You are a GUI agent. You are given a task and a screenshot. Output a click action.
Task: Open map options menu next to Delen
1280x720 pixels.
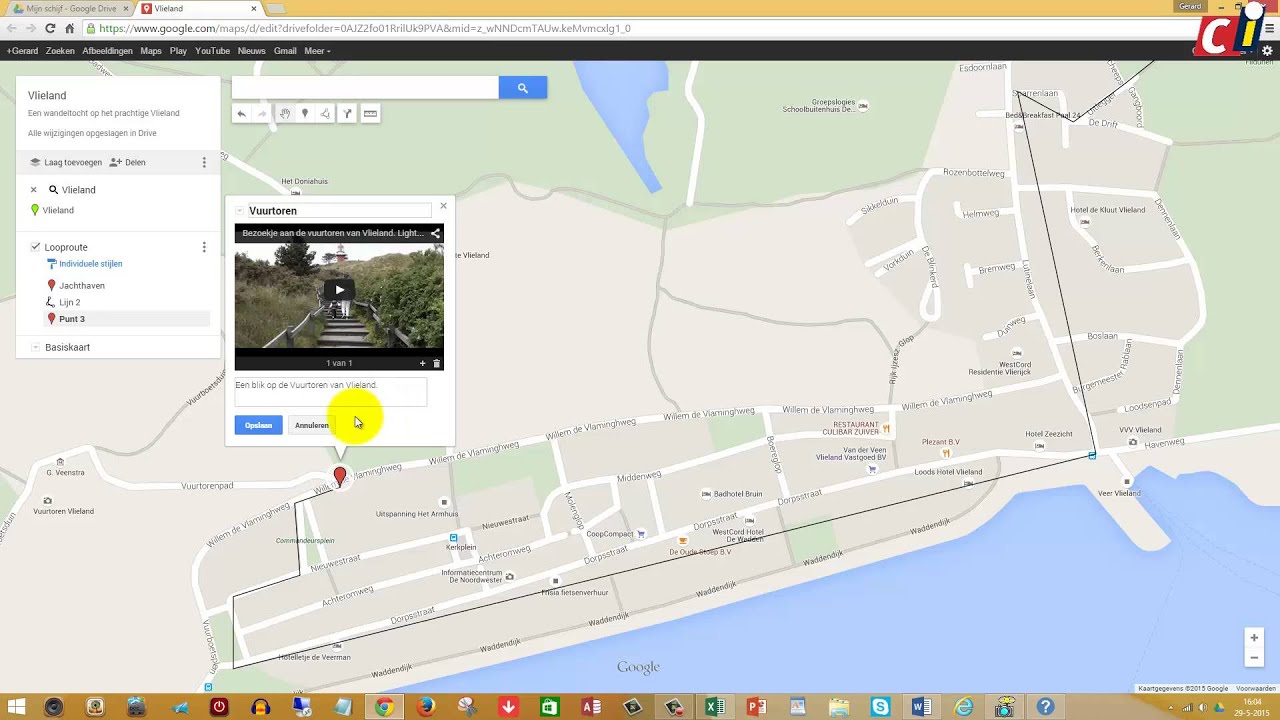204,162
